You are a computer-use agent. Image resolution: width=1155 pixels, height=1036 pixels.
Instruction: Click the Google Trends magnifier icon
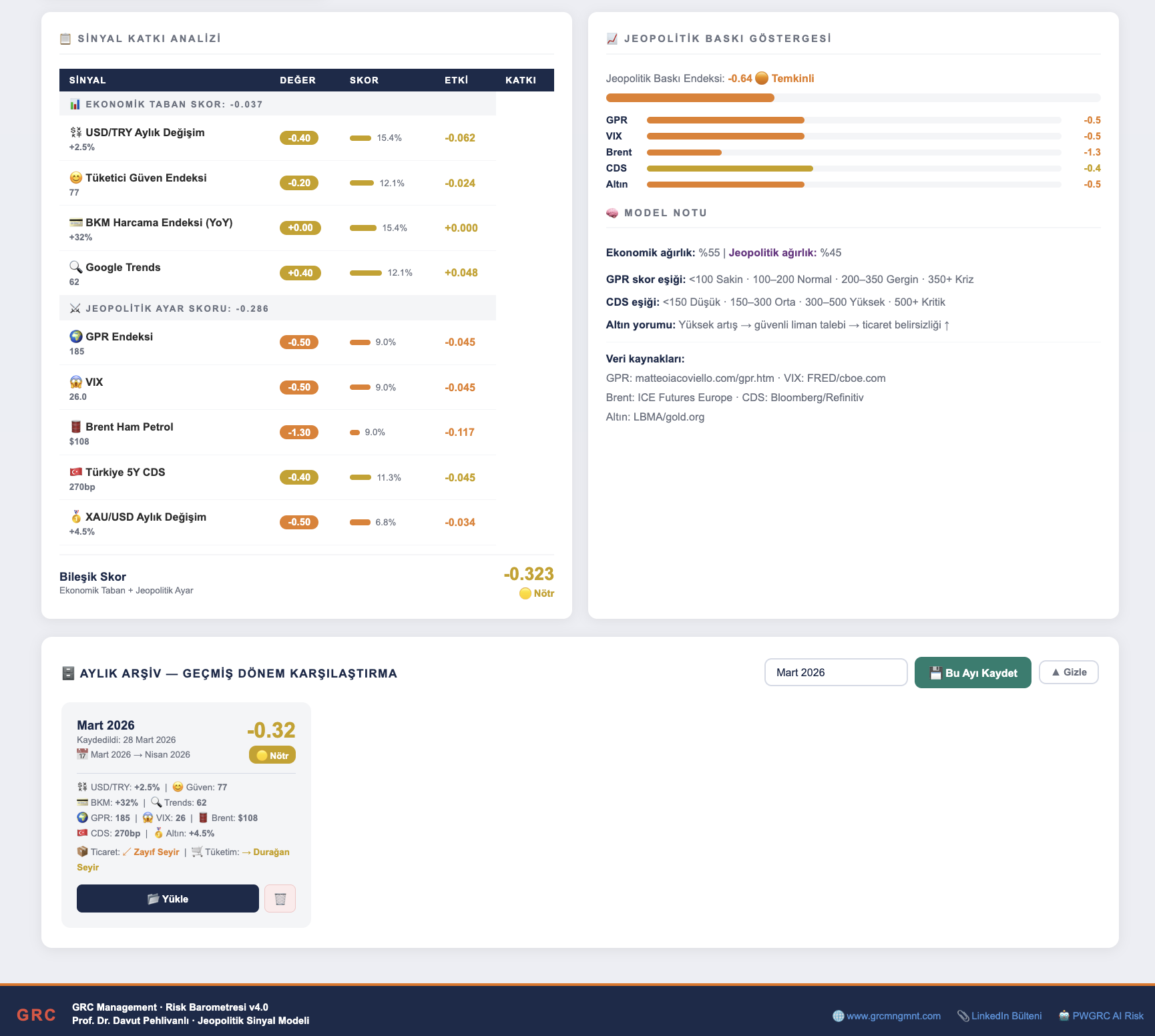[x=76, y=267]
